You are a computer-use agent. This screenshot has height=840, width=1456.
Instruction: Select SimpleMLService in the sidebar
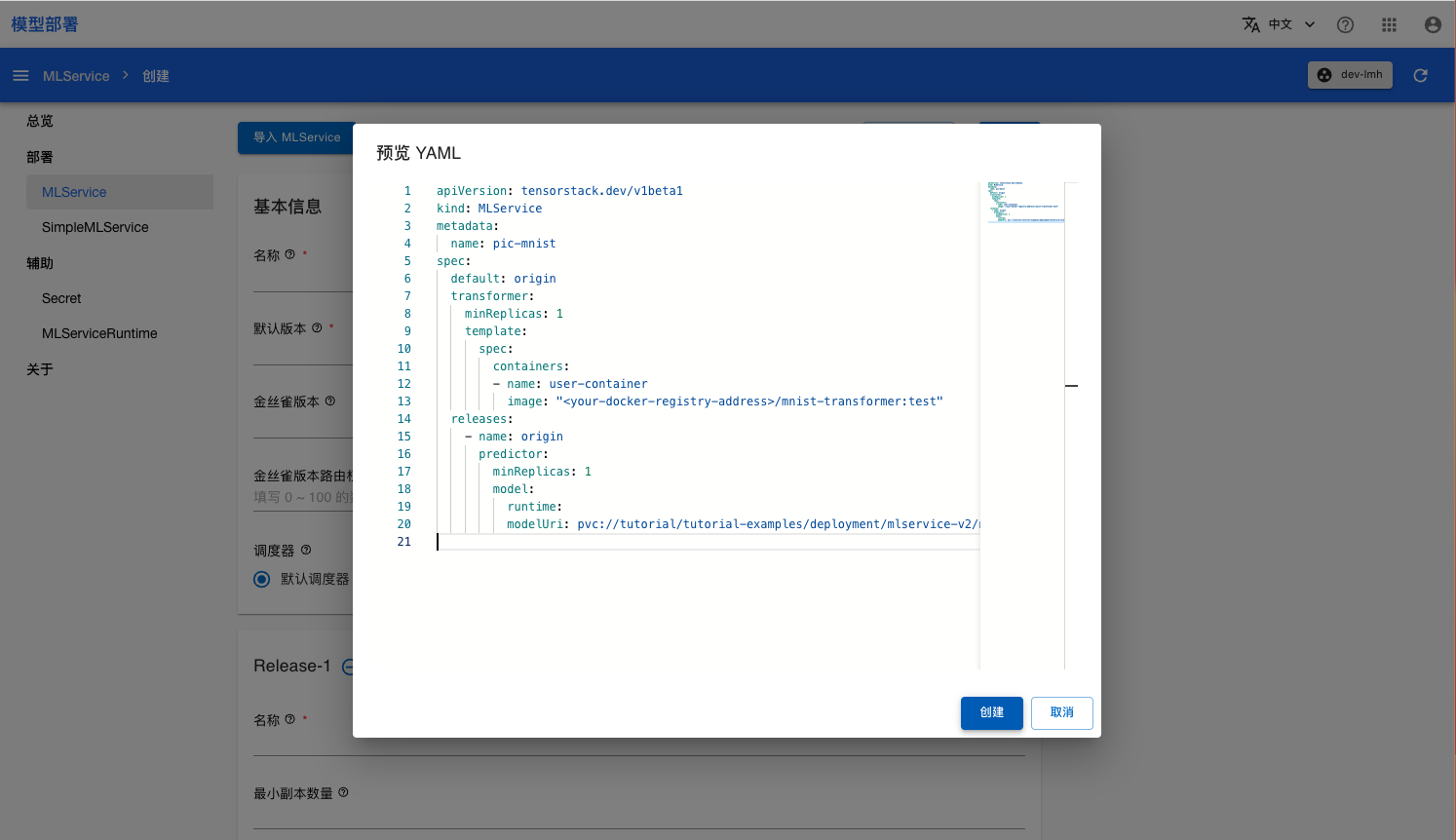point(96,227)
